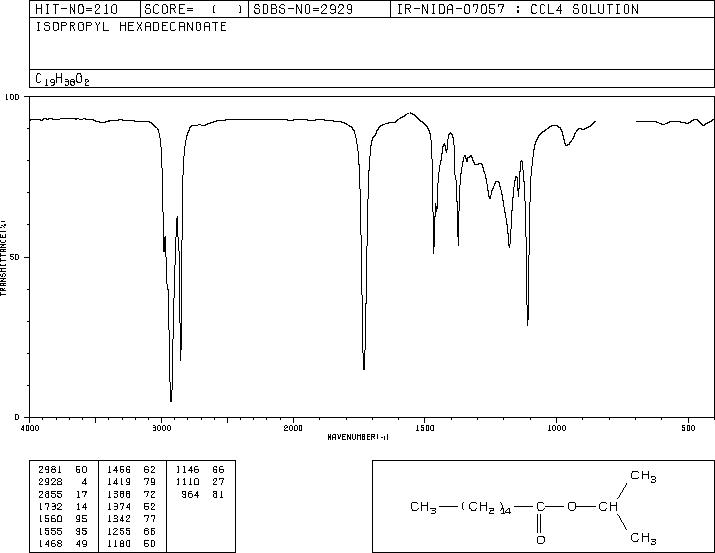Screen dimensions: 715x553
Task: Click the carbonyl peak near 1732 on spectrum
Action: 364,368
